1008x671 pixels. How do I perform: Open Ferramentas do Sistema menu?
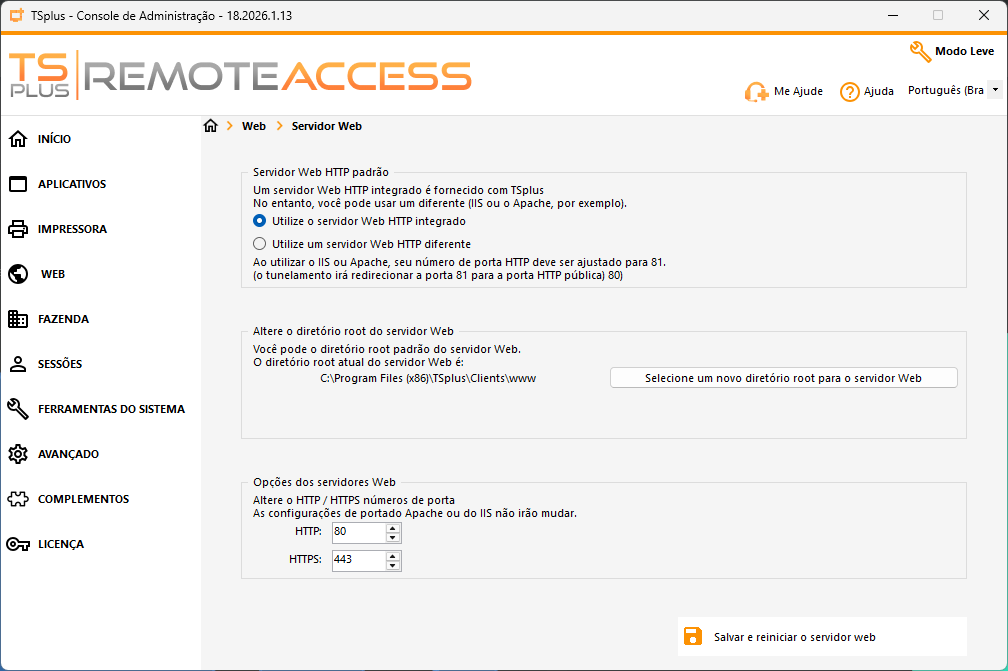coord(110,409)
